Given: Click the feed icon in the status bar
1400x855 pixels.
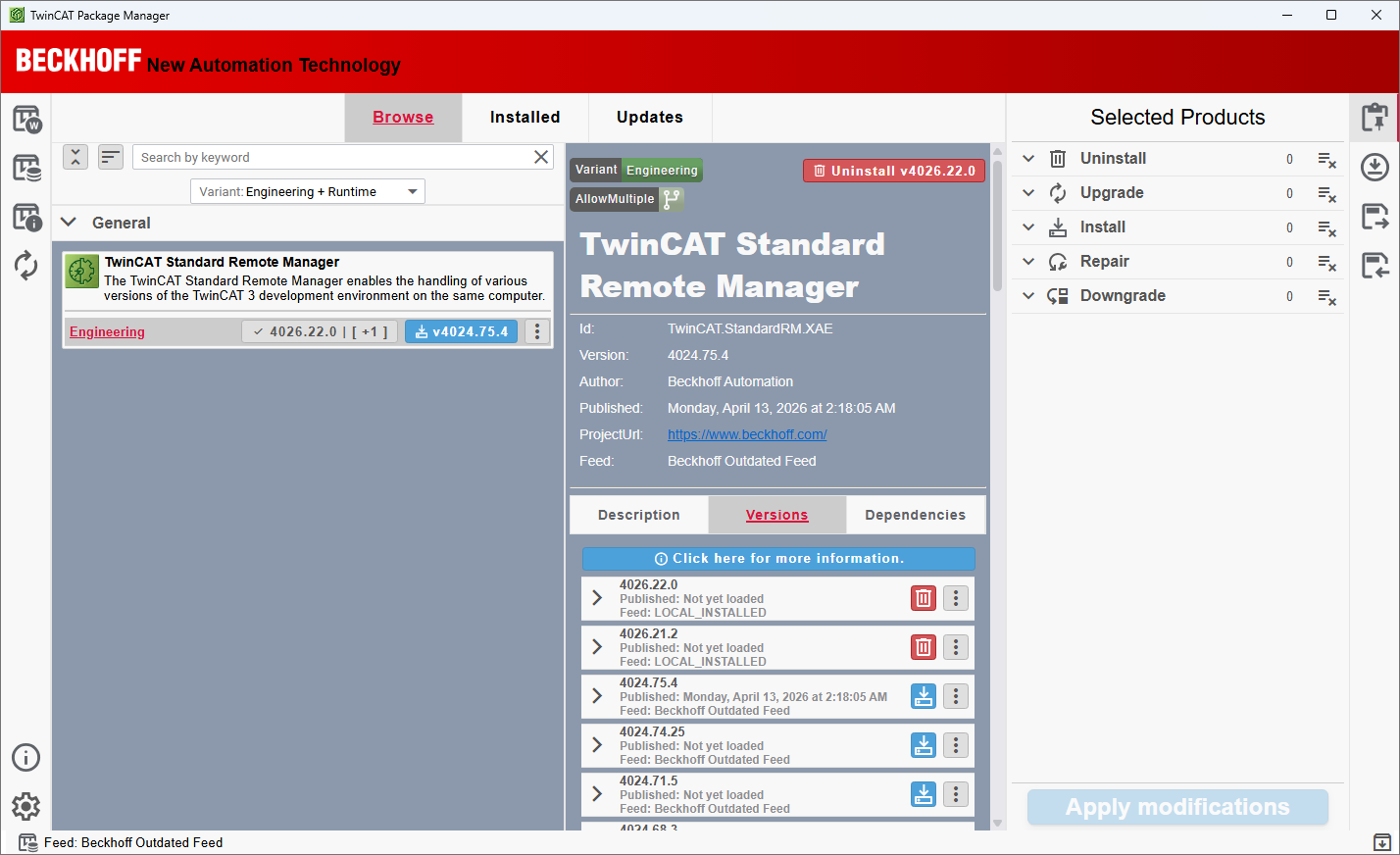Looking at the screenshot, I should point(28,842).
